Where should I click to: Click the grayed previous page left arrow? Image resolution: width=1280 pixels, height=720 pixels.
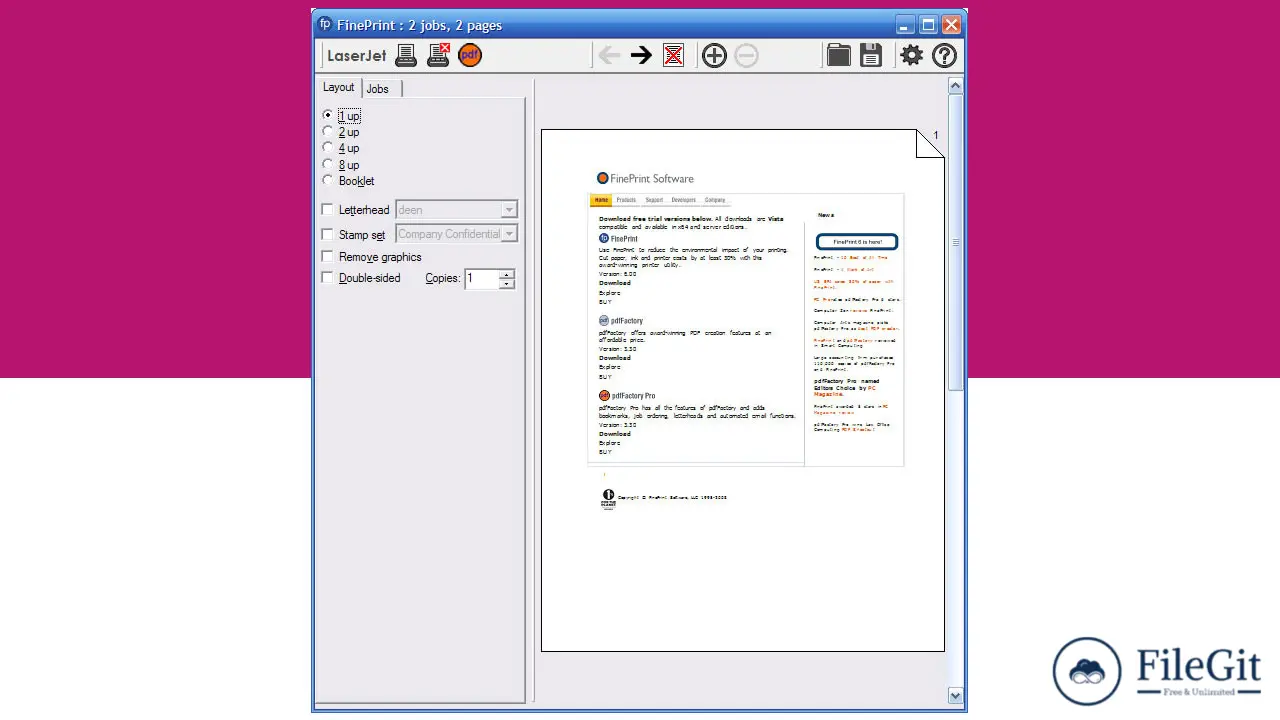(608, 55)
